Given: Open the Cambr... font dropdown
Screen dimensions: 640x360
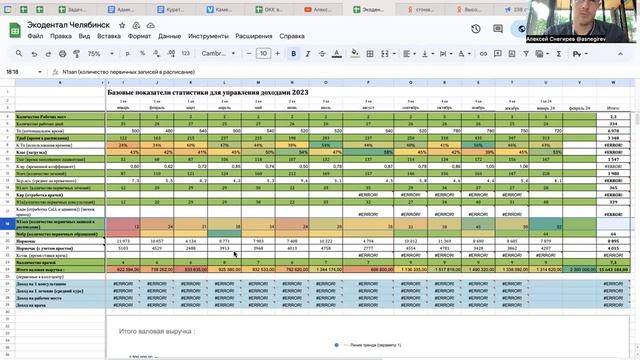Looking at the screenshot, I should (218, 53).
